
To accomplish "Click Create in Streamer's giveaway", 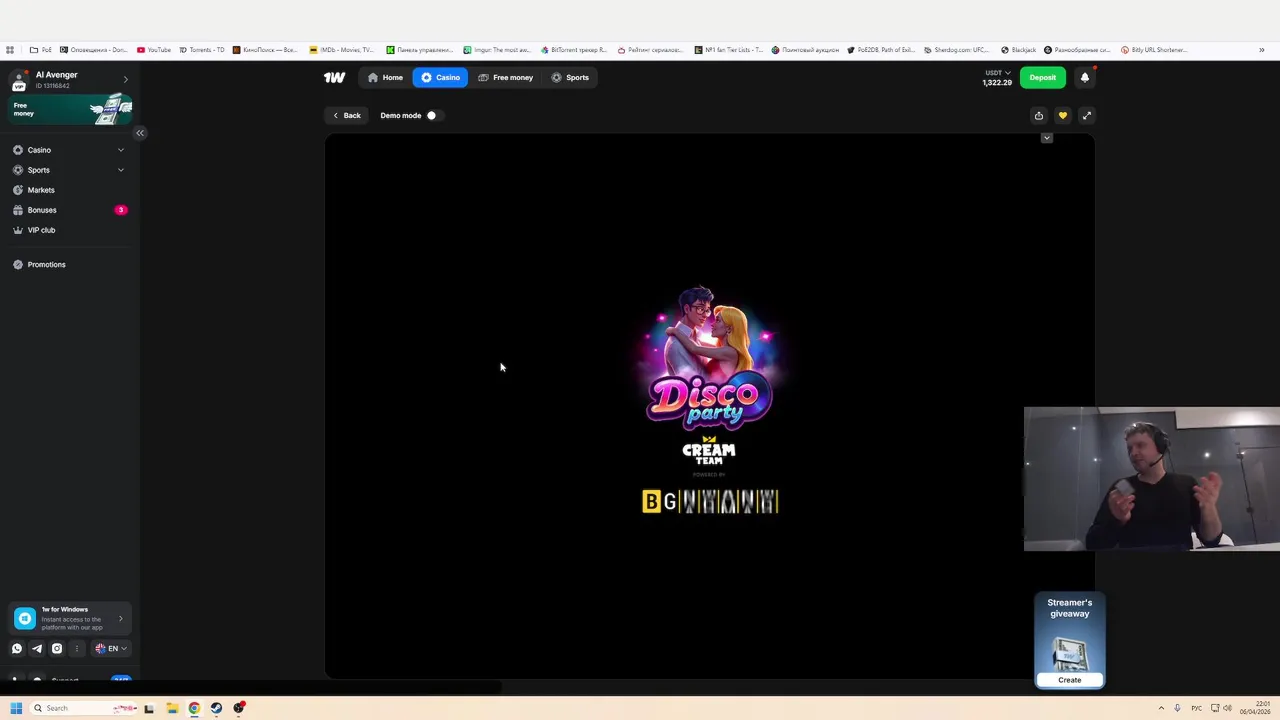I will (x=1070, y=680).
